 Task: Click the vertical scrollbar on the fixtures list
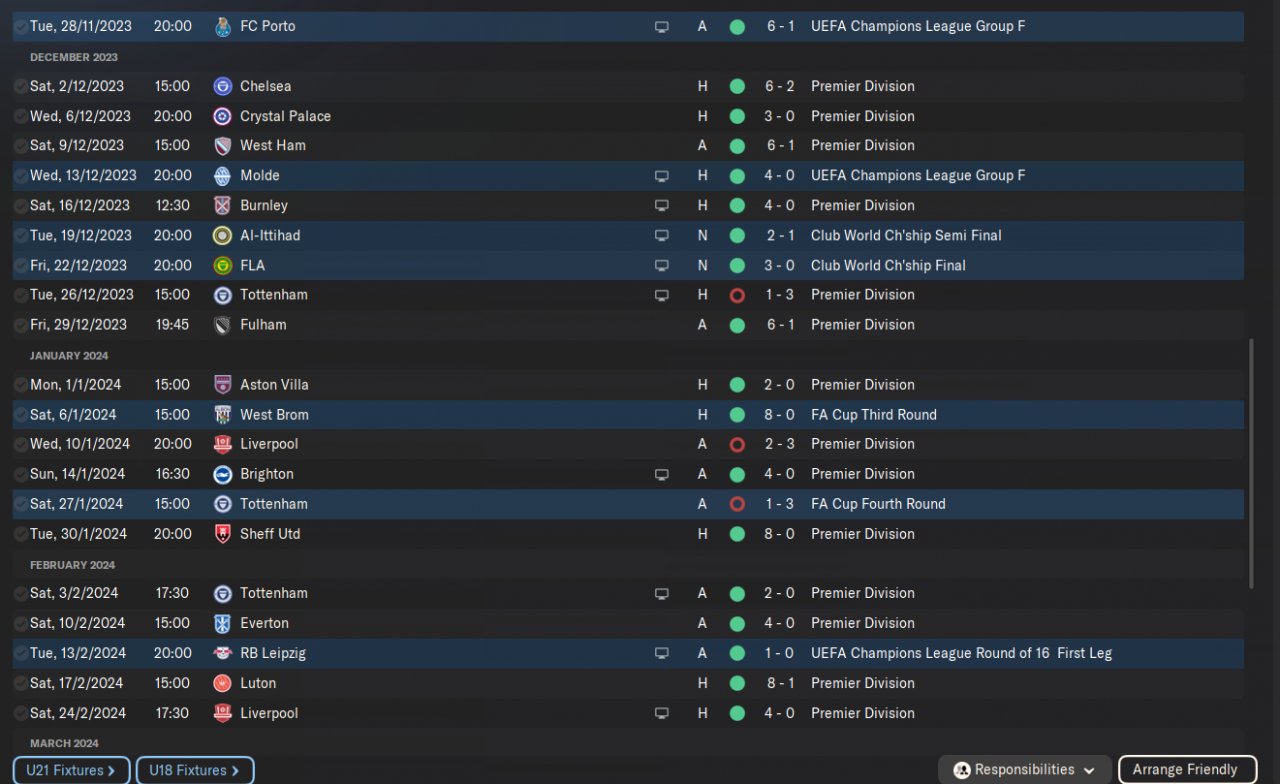tap(1251, 462)
